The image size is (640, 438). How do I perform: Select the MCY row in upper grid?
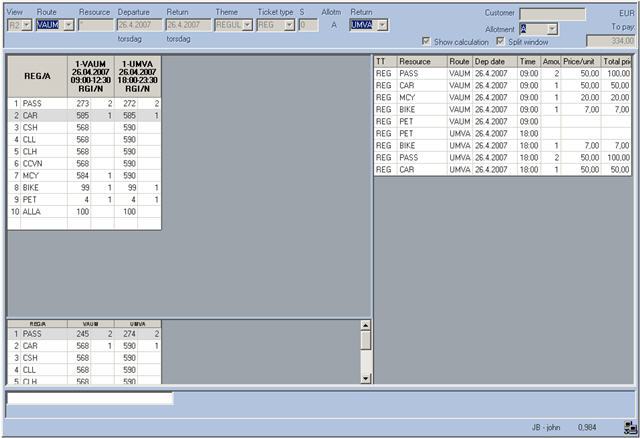84,176
